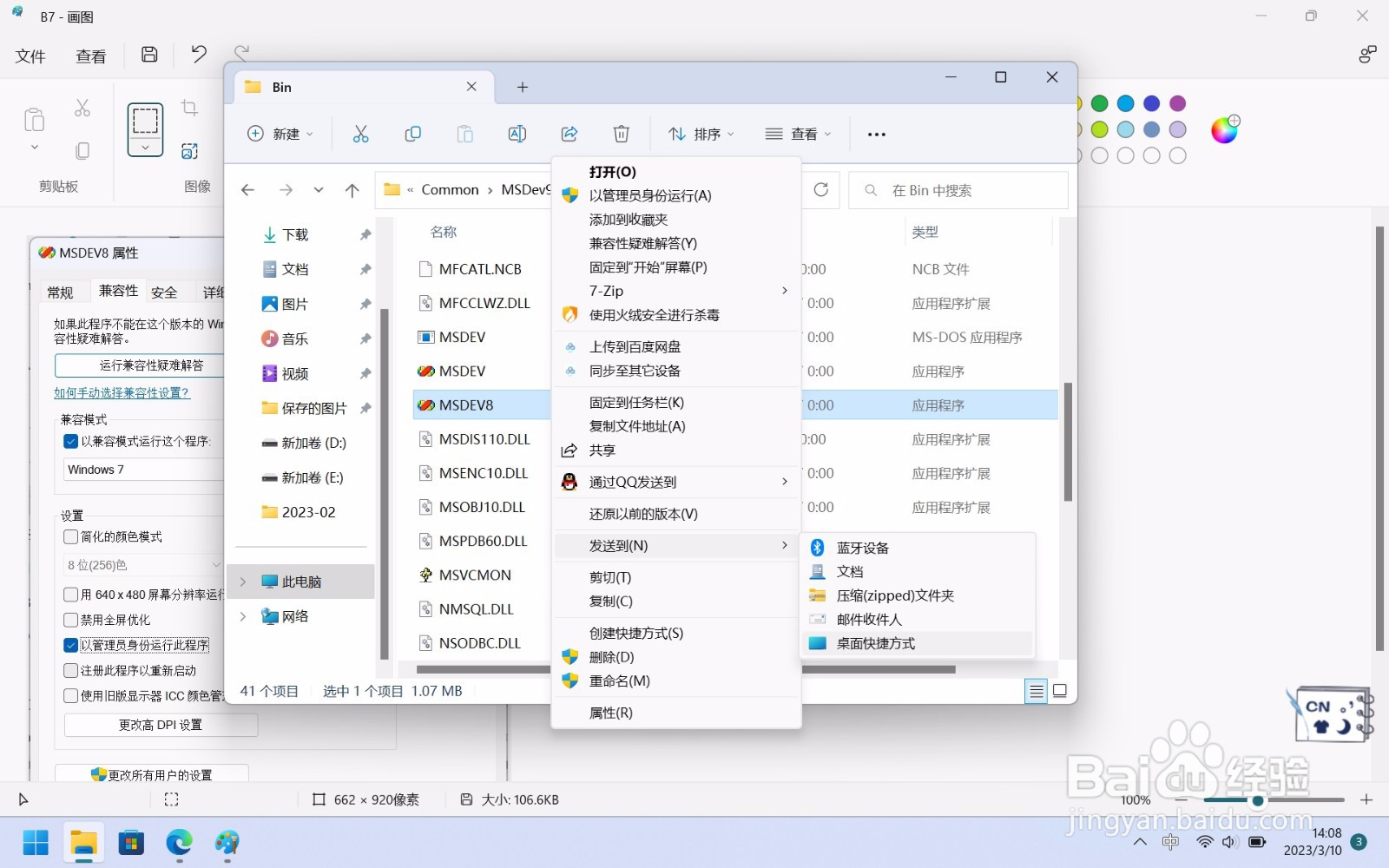Refresh the Bin folder view
1389x868 pixels.
pyautogui.click(x=820, y=189)
